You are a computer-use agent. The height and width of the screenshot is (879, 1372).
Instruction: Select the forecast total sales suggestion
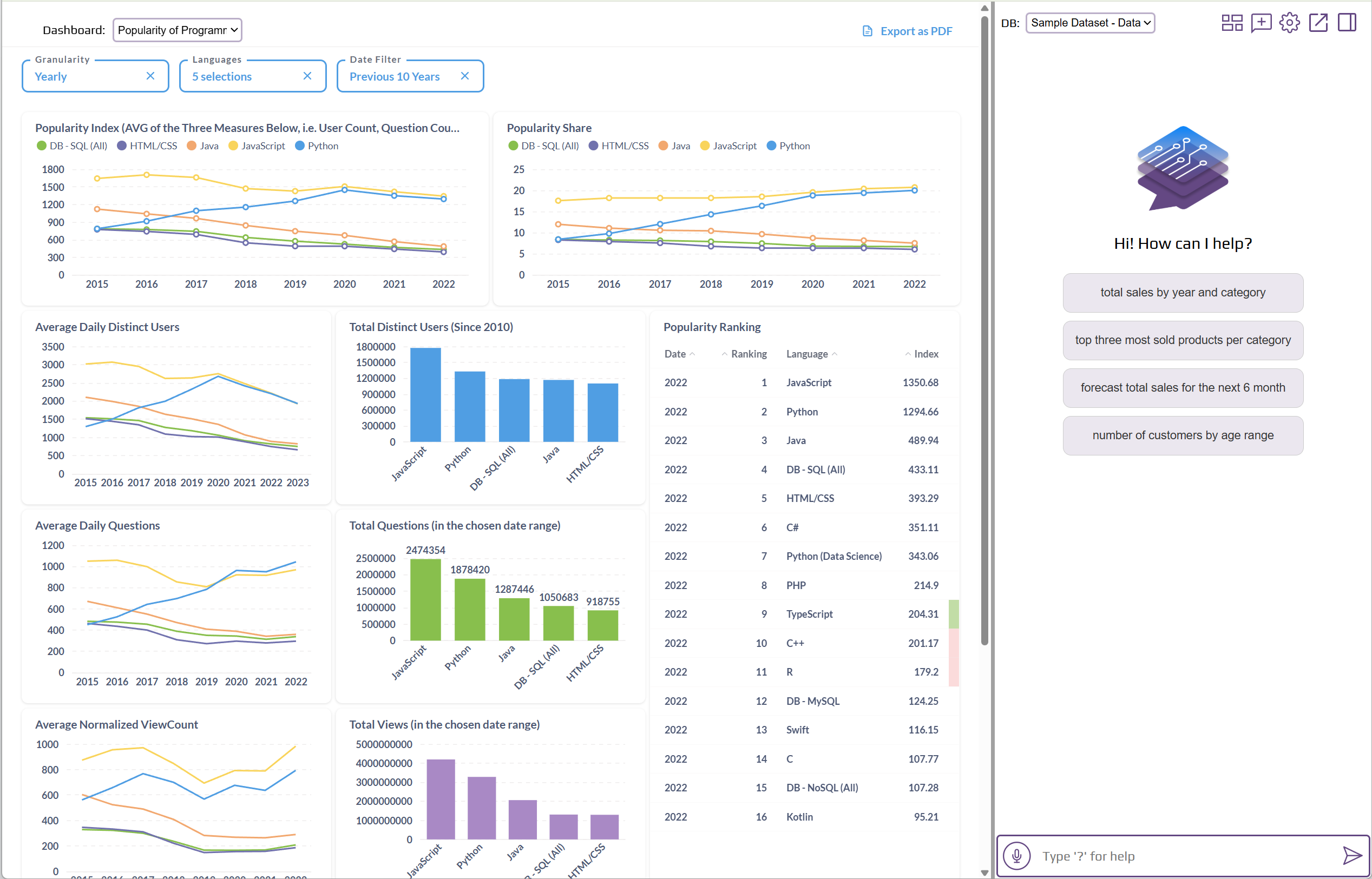[x=1183, y=387]
